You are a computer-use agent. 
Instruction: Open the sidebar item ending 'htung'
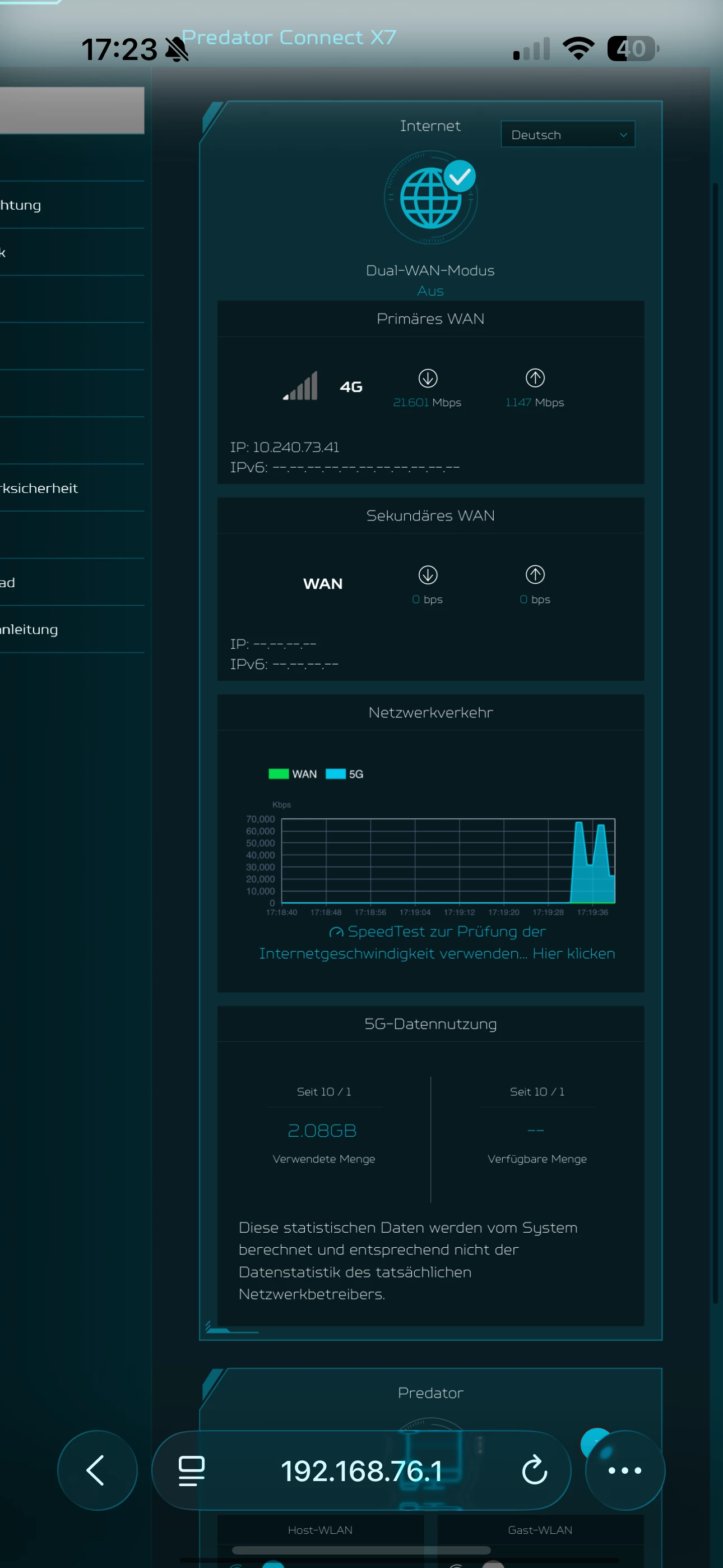click(x=72, y=205)
